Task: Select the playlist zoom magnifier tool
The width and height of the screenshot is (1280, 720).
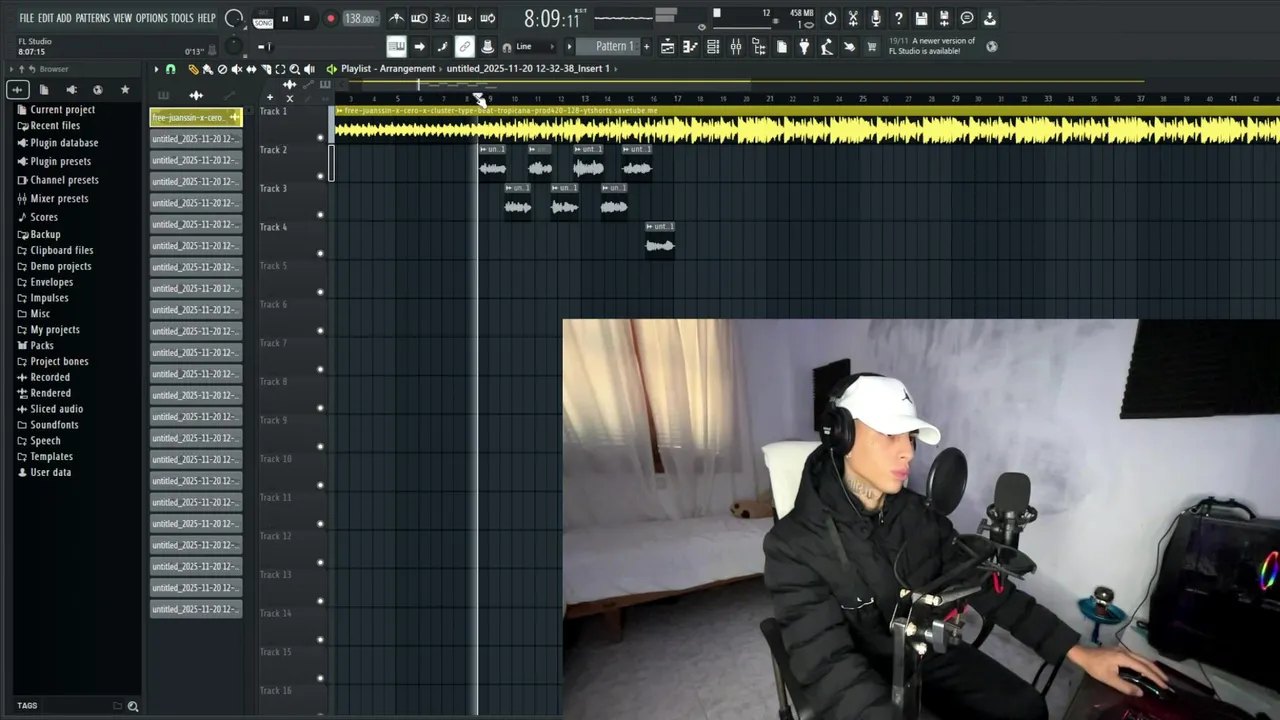Action: point(294,69)
